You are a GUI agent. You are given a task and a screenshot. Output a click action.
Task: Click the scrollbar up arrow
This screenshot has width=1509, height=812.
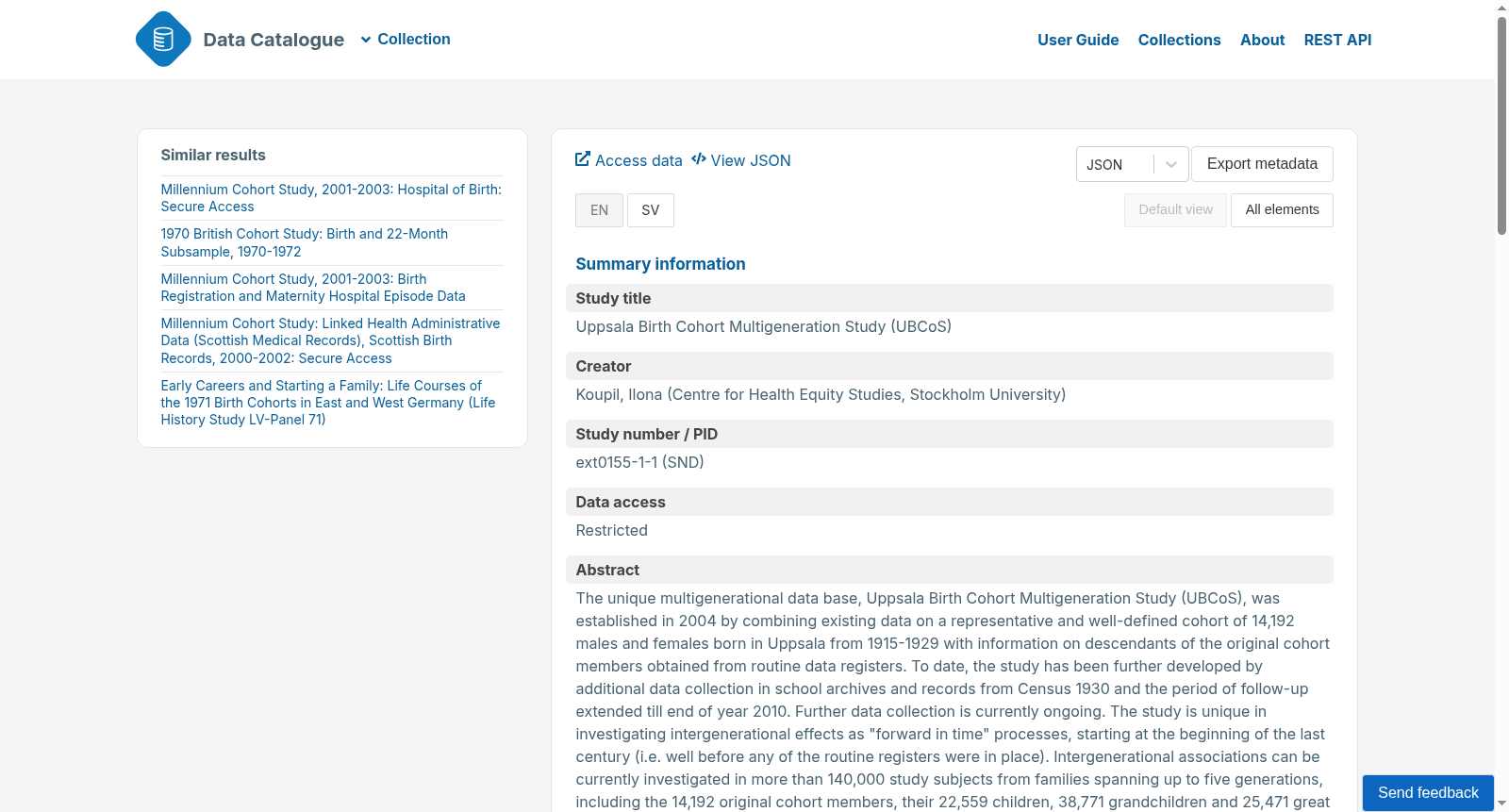pos(1501,8)
